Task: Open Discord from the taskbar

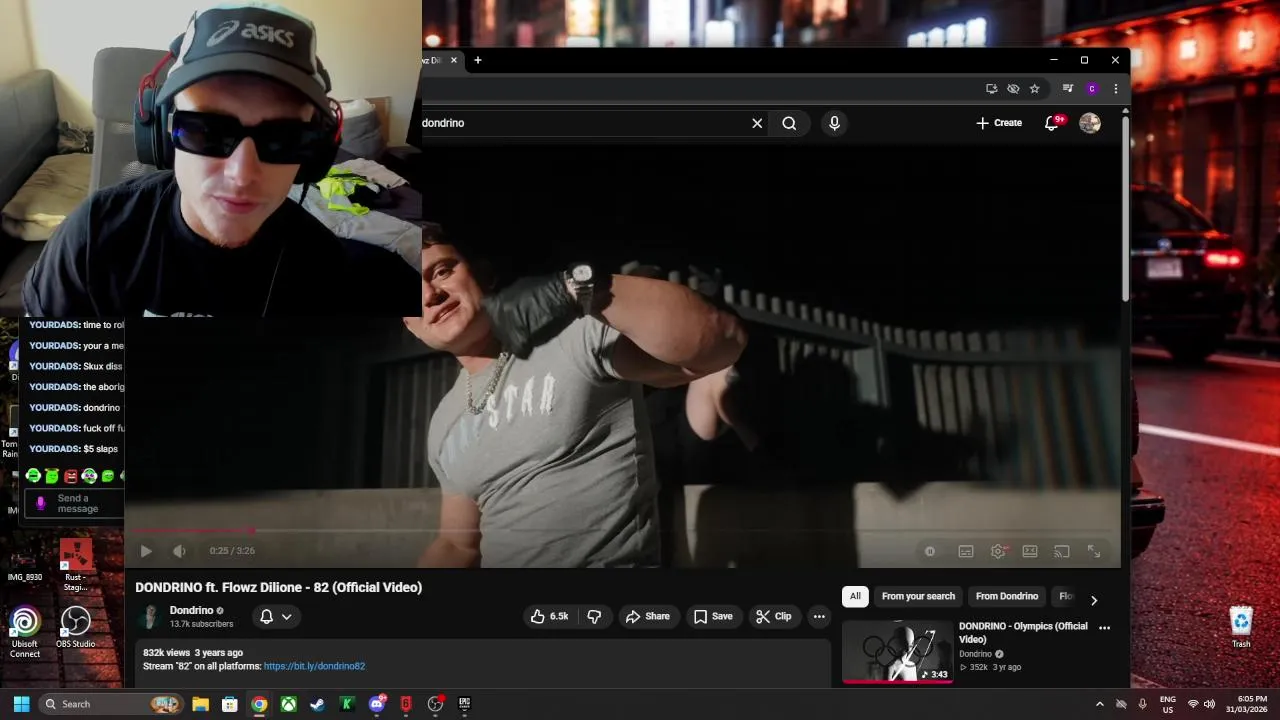Action: (x=377, y=704)
